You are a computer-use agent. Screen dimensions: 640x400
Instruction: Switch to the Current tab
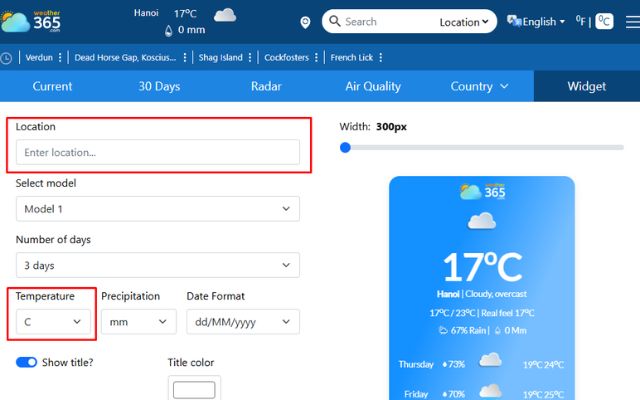(52, 86)
